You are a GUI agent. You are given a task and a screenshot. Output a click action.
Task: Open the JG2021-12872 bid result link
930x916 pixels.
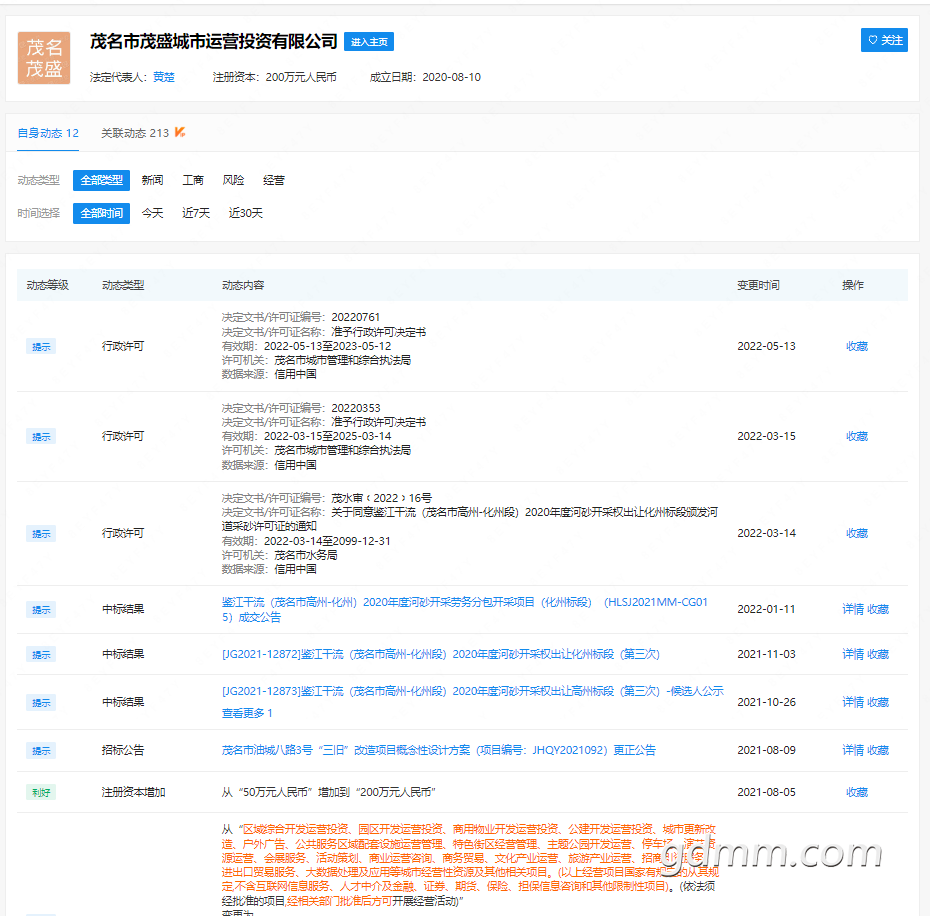[x=441, y=654]
